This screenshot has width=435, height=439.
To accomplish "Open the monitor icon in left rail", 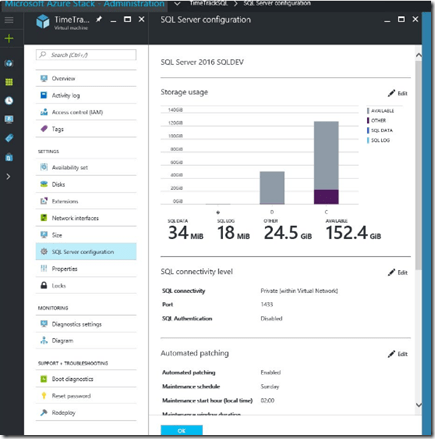I will pyautogui.click(x=9, y=119).
